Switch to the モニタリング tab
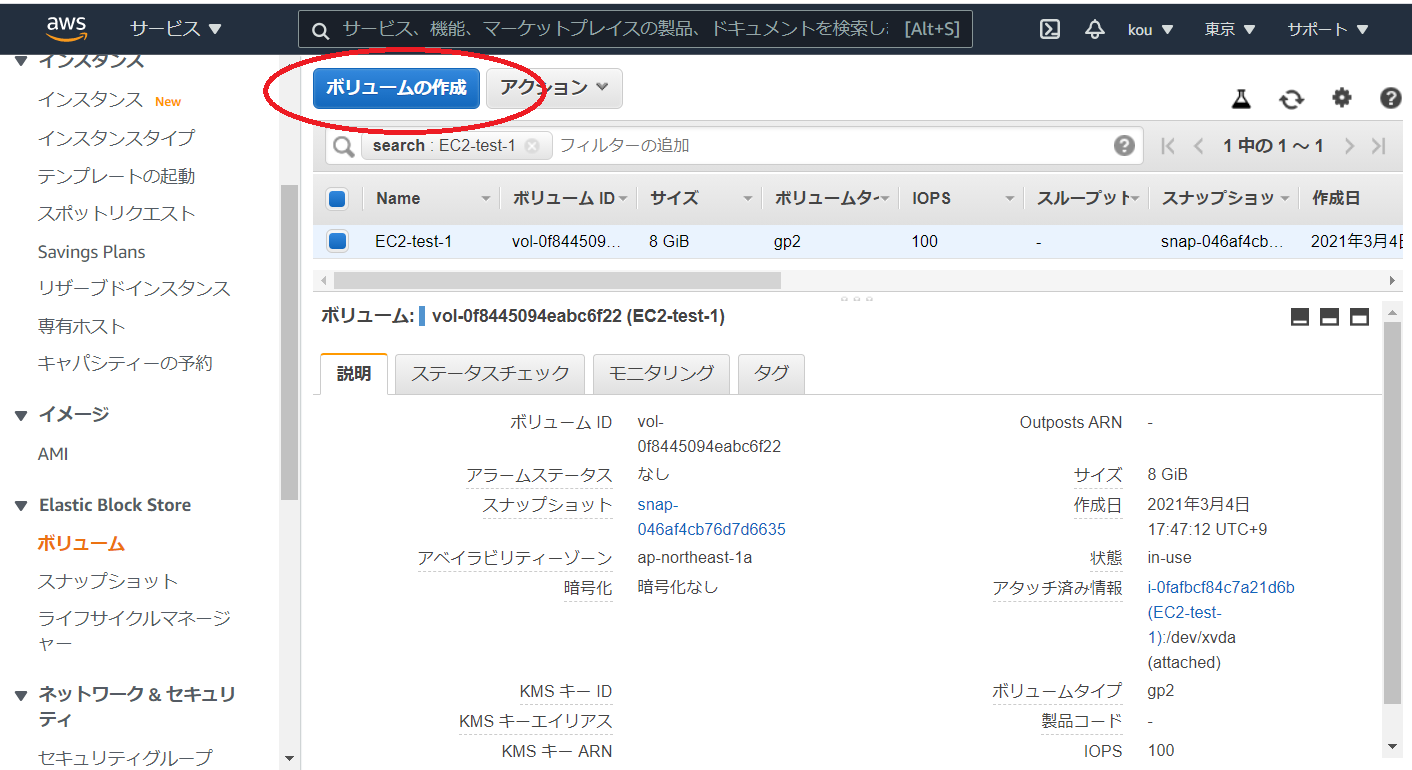Screen dimensions: 1412x770 (661, 374)
